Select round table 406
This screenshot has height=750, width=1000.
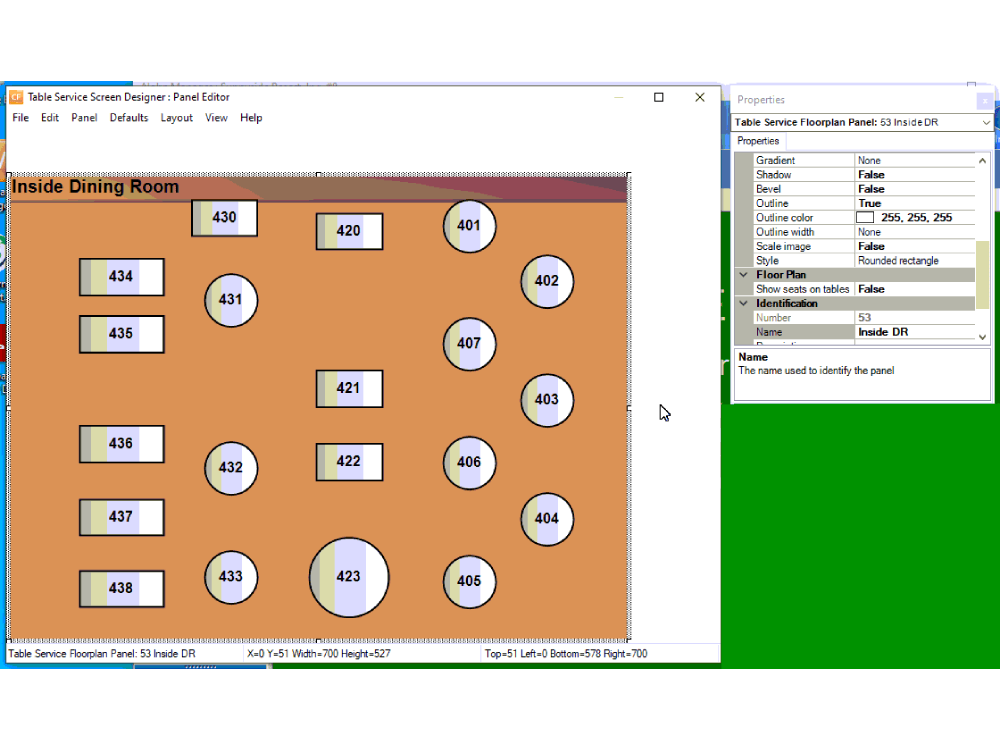tap(469, 462)
